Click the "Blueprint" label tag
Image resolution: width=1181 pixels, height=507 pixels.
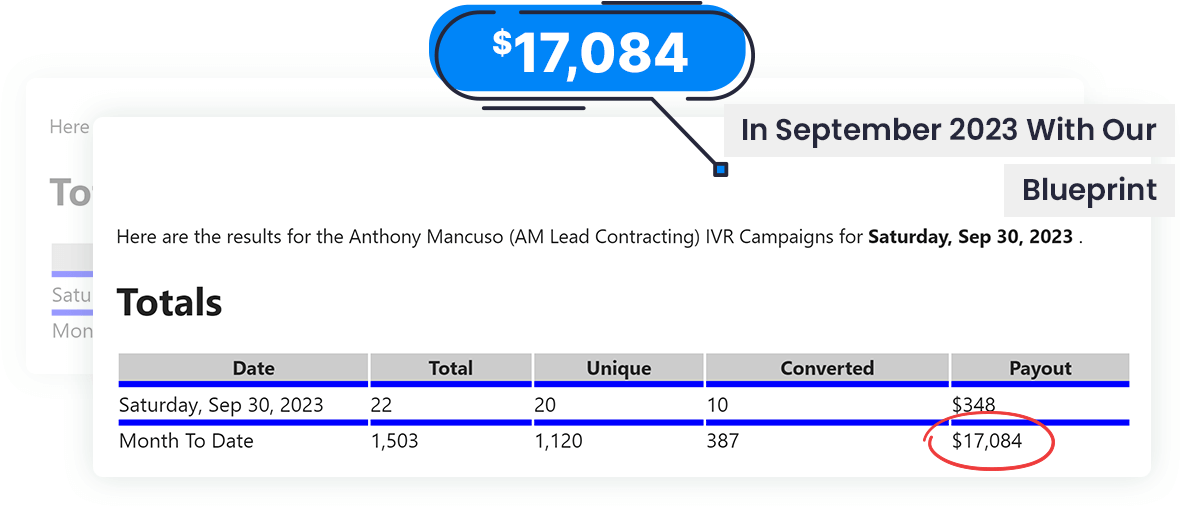pyautogui.click(x=1089, y=190)
